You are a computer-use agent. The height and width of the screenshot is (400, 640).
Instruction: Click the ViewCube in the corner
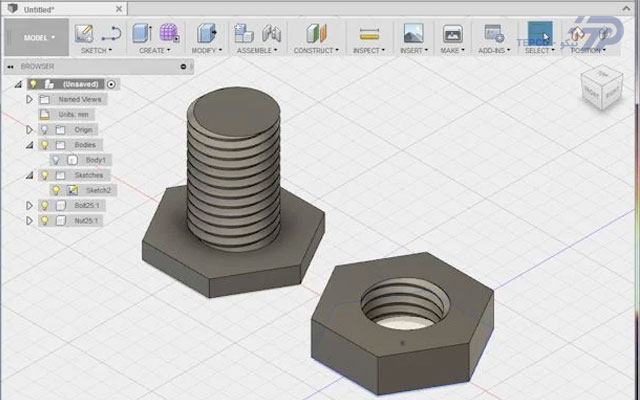pyautogui.click(x=602, y=88)
